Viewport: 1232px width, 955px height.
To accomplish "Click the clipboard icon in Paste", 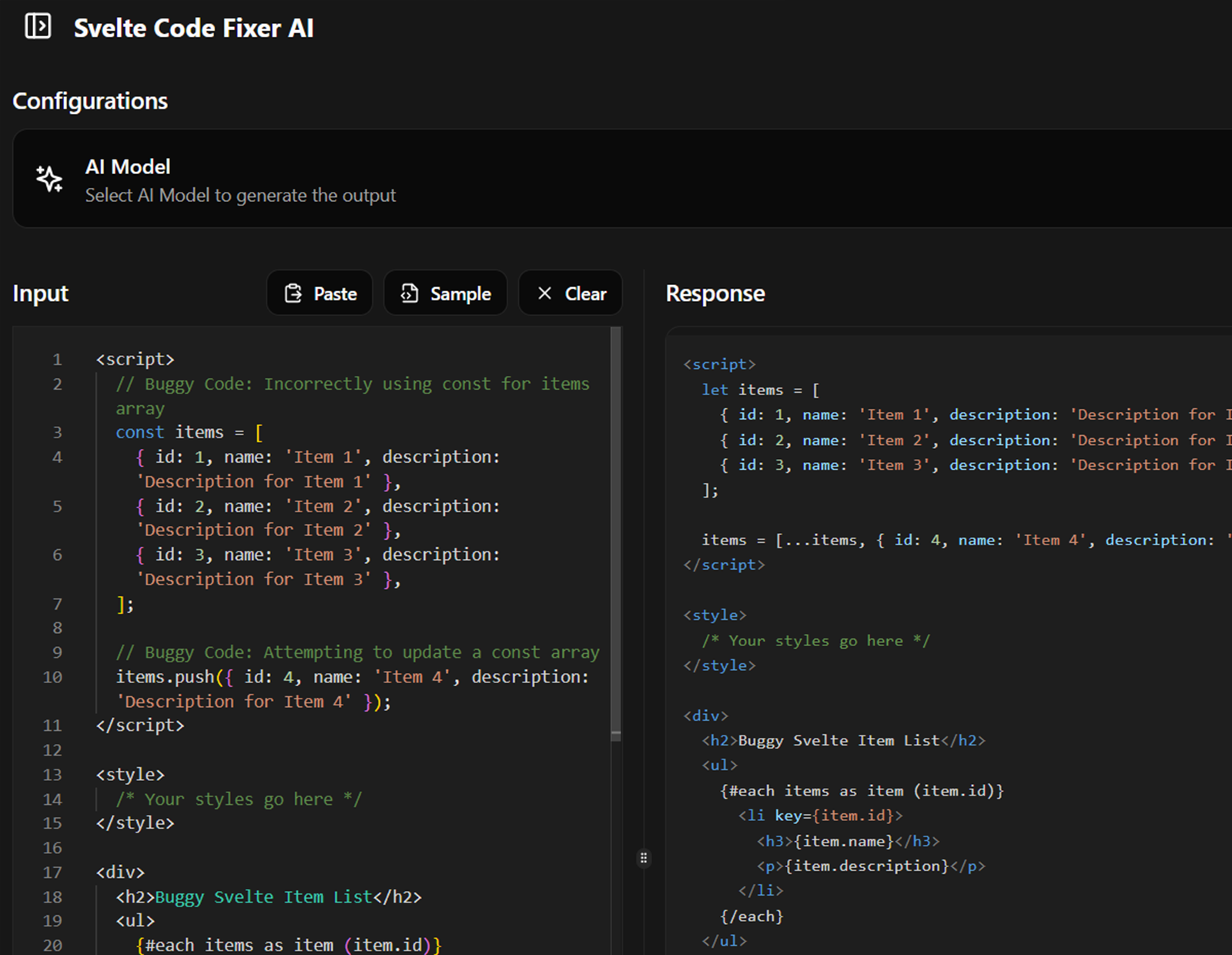I will click(x=293, y=293).
